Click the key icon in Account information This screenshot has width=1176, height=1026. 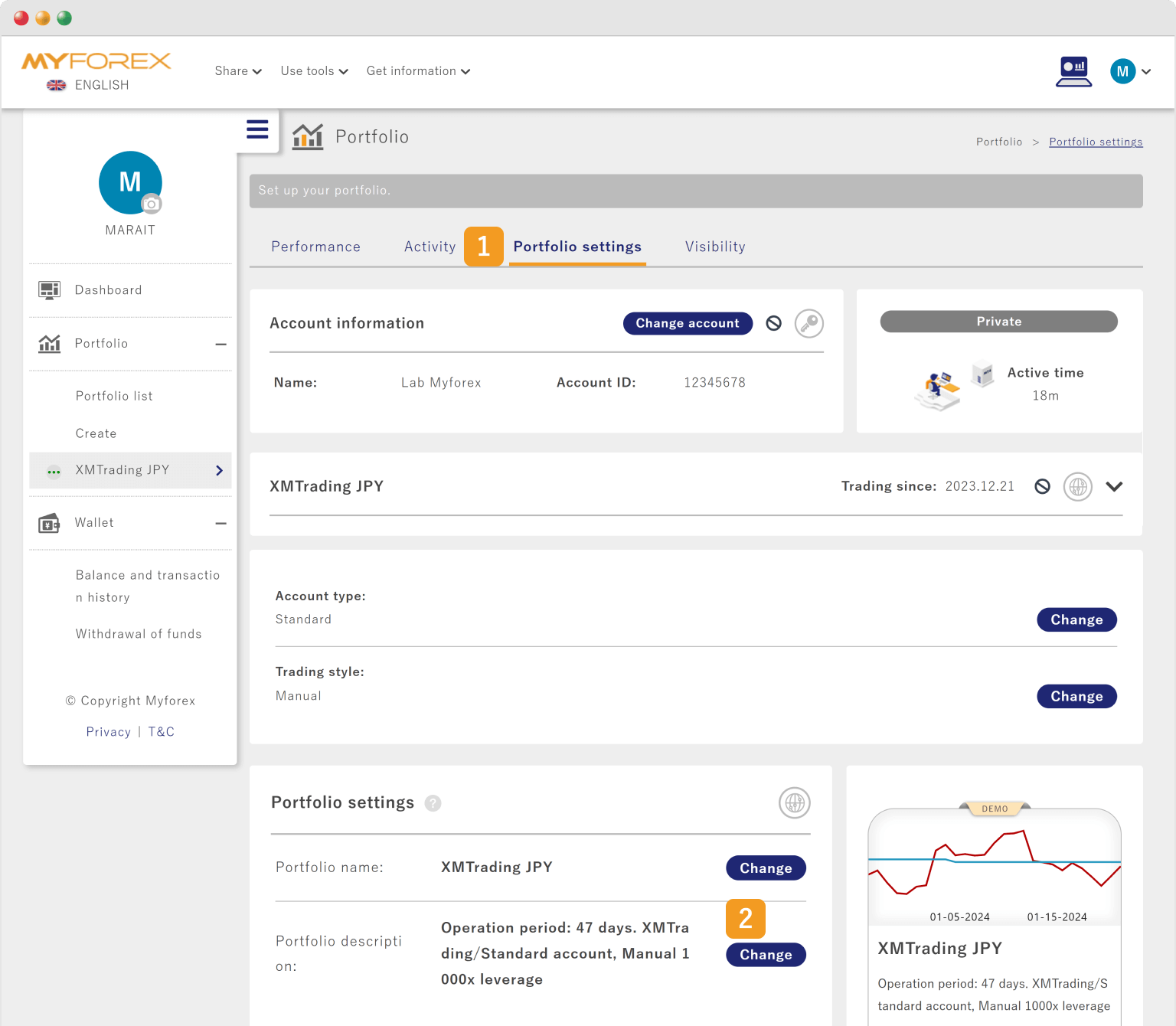click(809, 324)
